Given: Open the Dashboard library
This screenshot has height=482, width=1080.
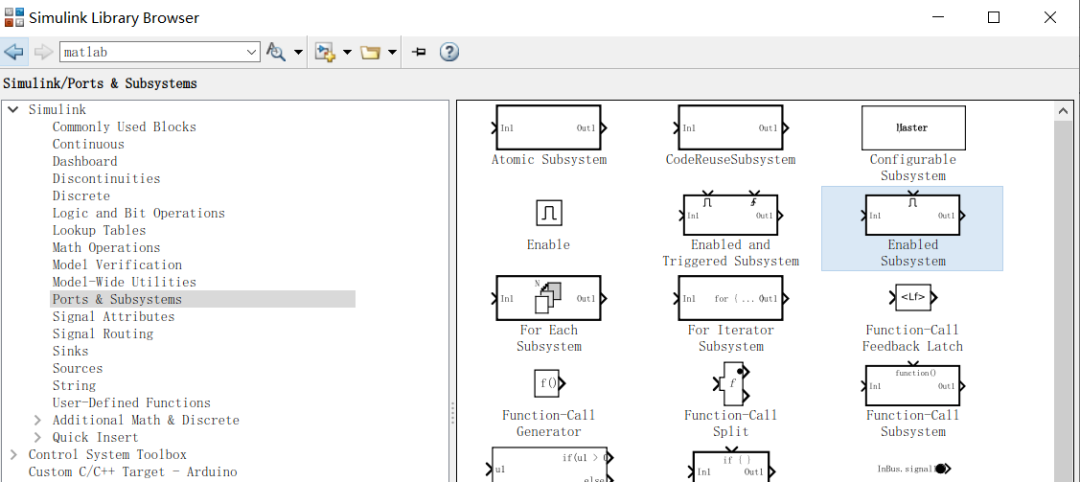Looking at the screenshot, I should tap(85, 161).
